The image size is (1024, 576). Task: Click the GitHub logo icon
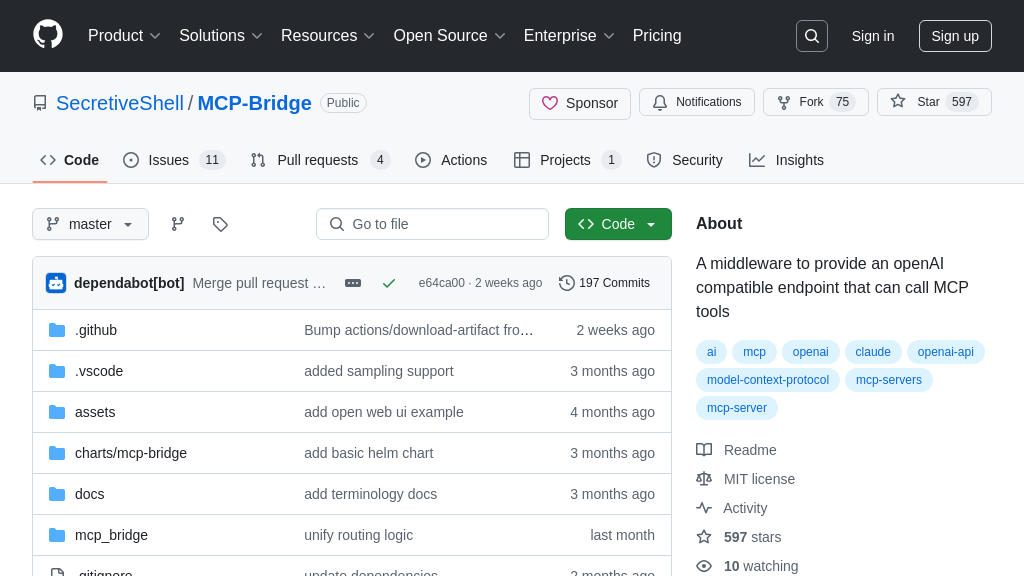pos(48,35)
